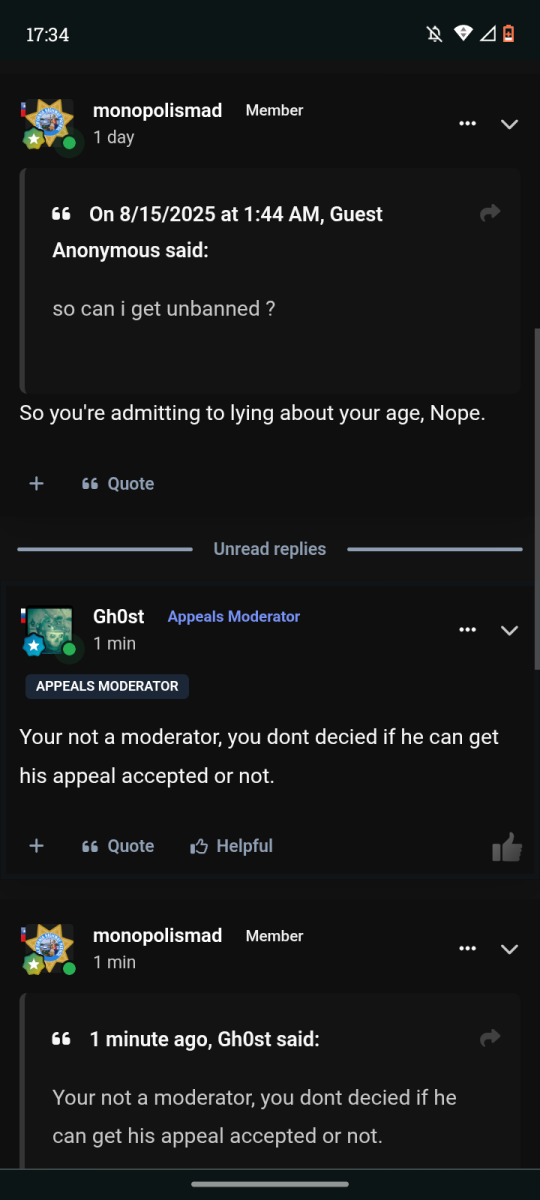Expand chevron on last monopolismad post
Screen dimensions: 540x1200
click(x=509, y=949)
